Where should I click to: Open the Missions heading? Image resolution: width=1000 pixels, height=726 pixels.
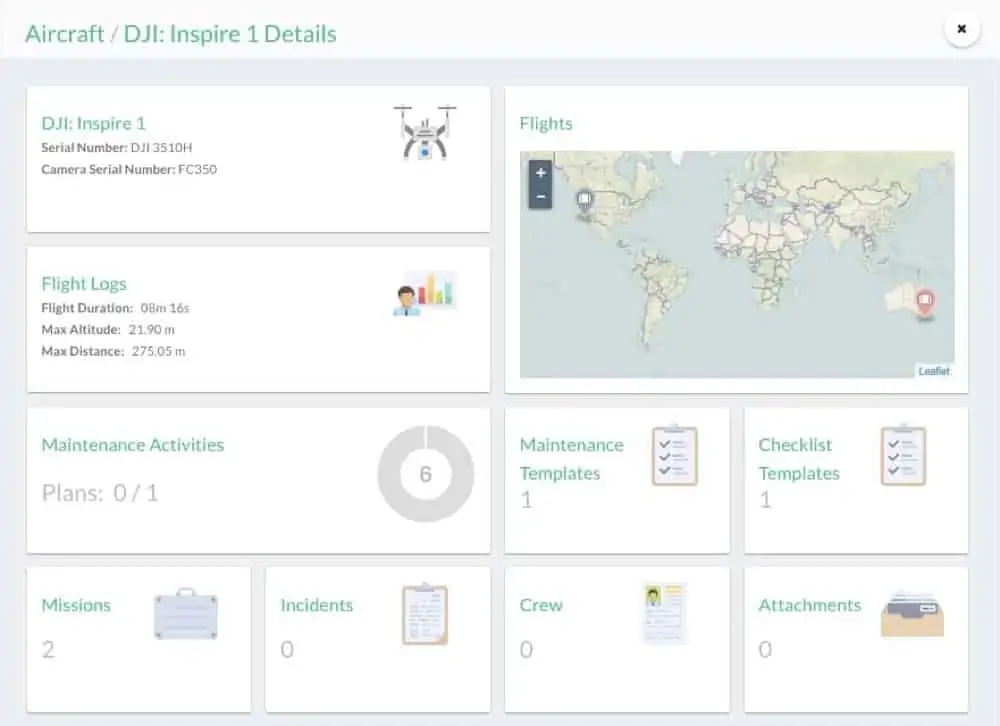coord(76,605)
